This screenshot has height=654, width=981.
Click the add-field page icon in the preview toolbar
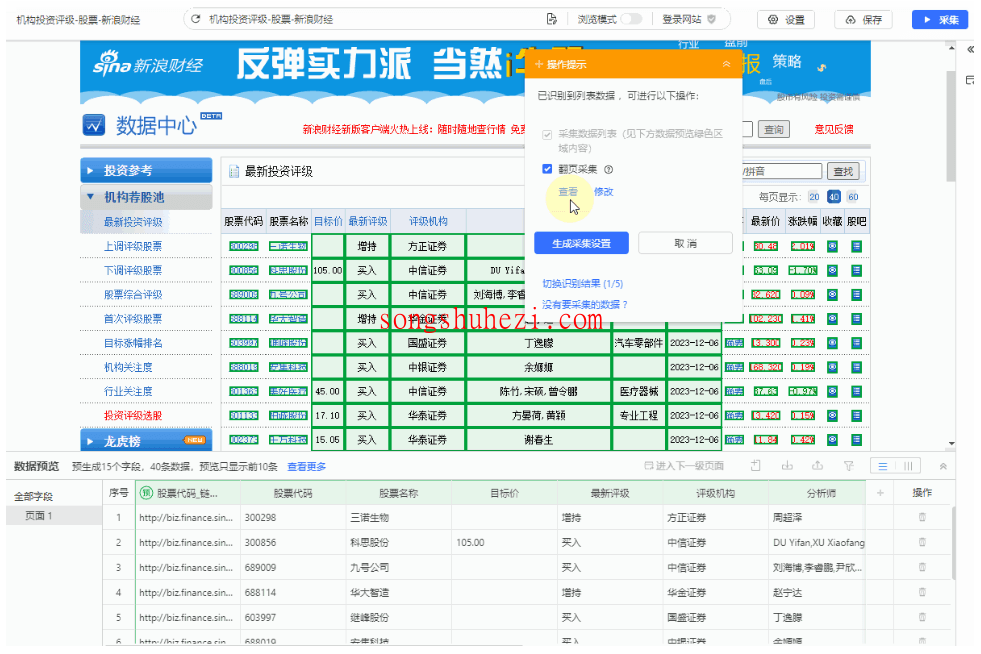(756, 466)
